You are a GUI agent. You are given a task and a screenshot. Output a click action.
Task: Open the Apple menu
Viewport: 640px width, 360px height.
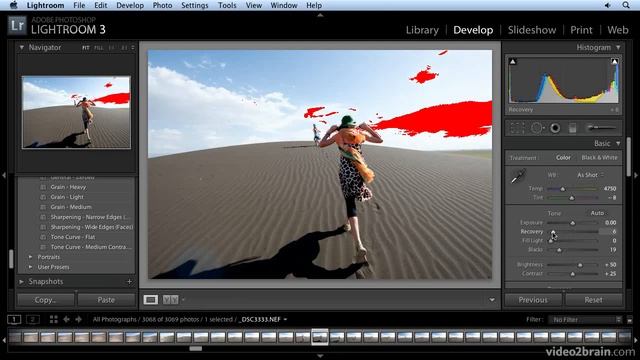point(13,5)
